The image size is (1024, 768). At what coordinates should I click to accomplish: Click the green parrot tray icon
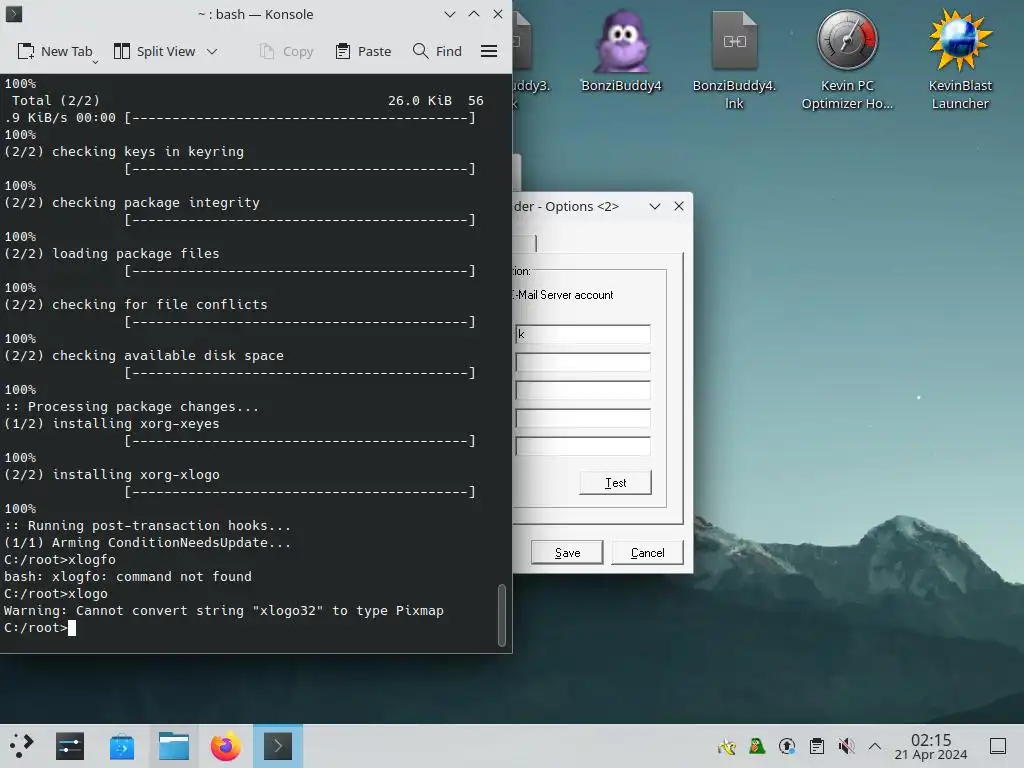tap(757, 746)
